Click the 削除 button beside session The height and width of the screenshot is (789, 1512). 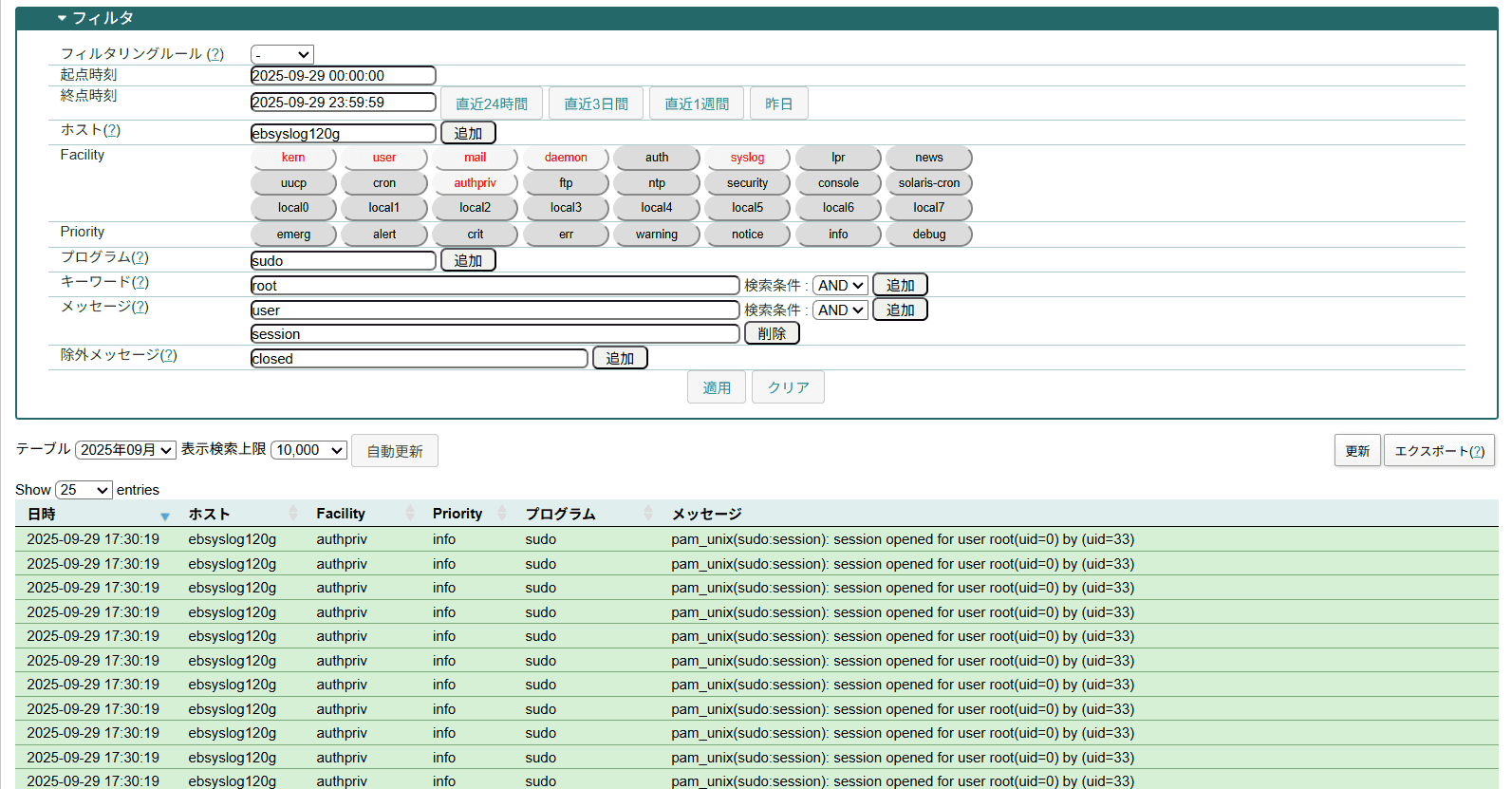772,333
